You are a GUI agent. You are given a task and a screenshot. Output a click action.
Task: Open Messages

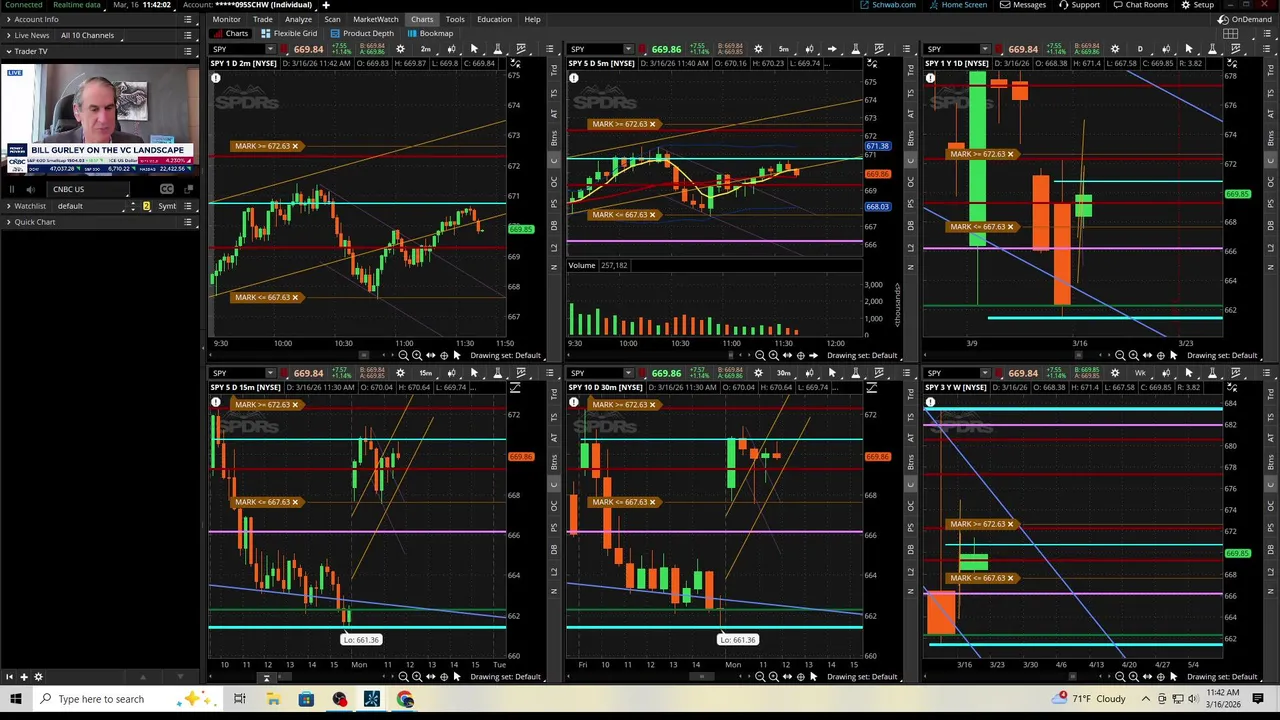[1023, 5]
